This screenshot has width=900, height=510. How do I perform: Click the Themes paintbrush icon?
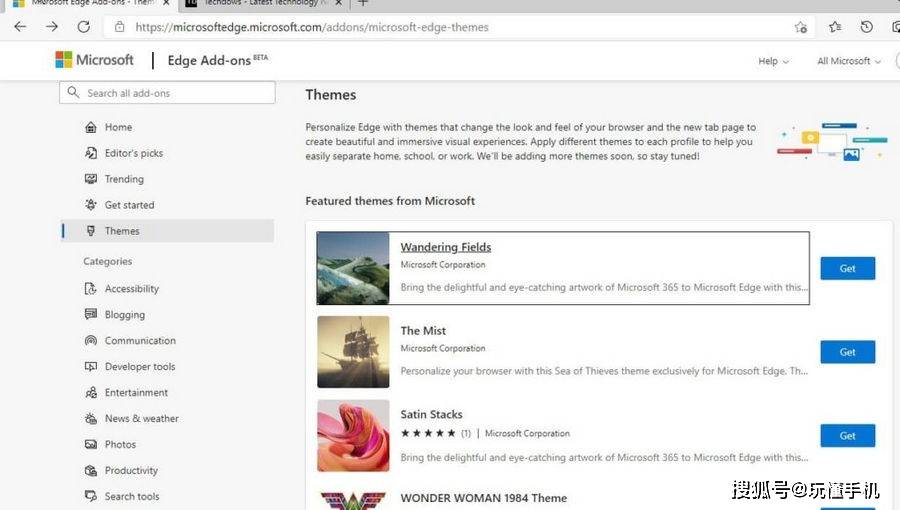click(x=91, y=231)
